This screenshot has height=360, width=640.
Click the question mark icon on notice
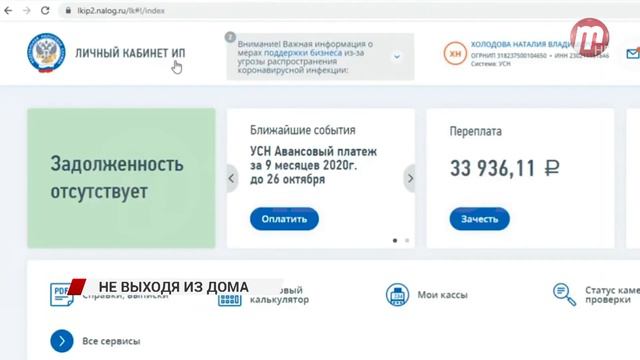[230, 37]
